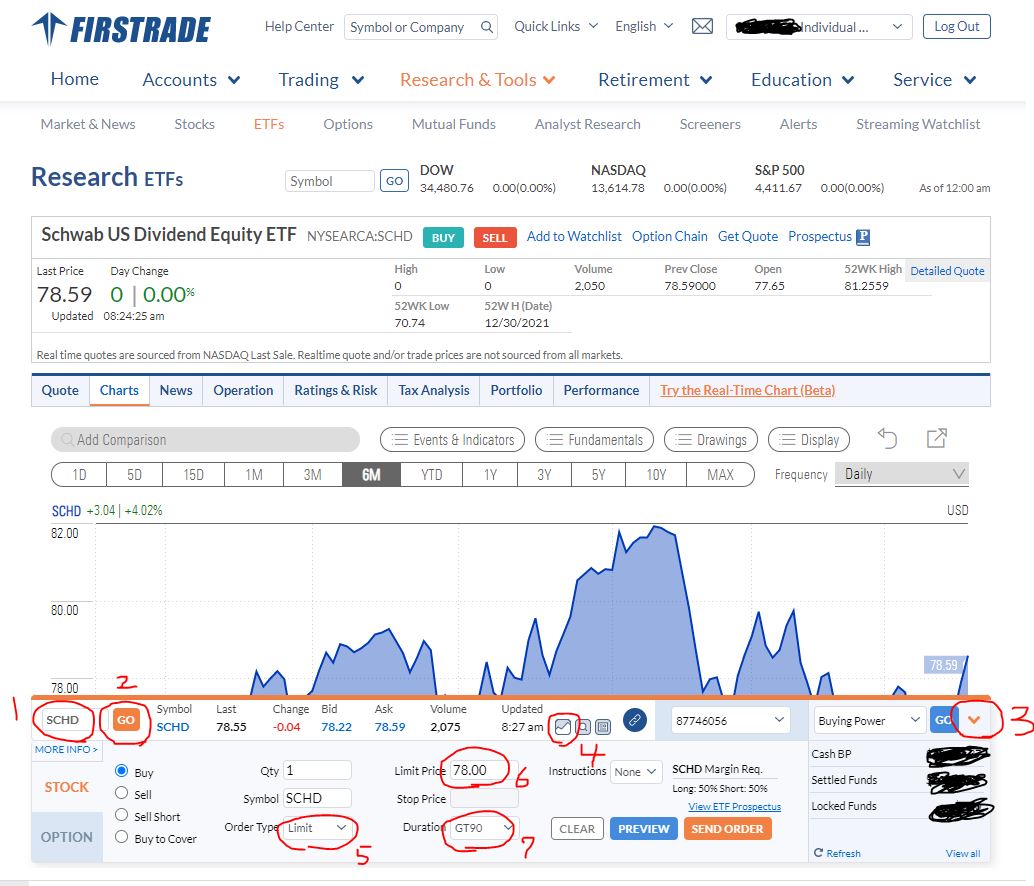Open the Order Type Limit dropdown
The width and height of the screenshot is (1034, 886).
tap(317, 828)
